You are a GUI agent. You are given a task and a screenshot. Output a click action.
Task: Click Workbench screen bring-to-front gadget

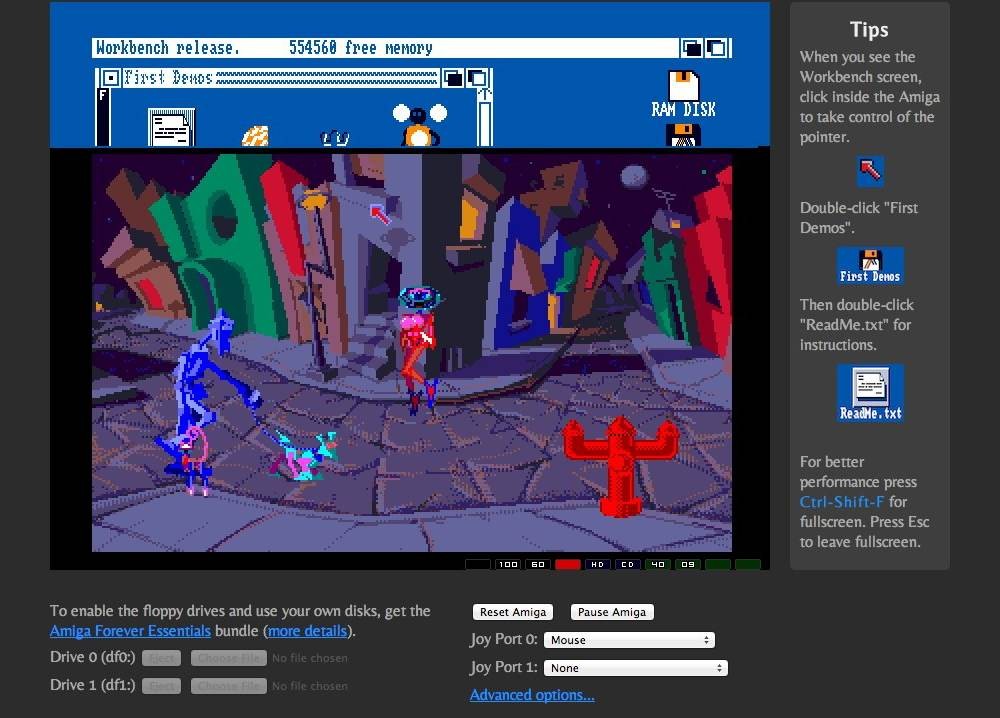pos(716,48)
